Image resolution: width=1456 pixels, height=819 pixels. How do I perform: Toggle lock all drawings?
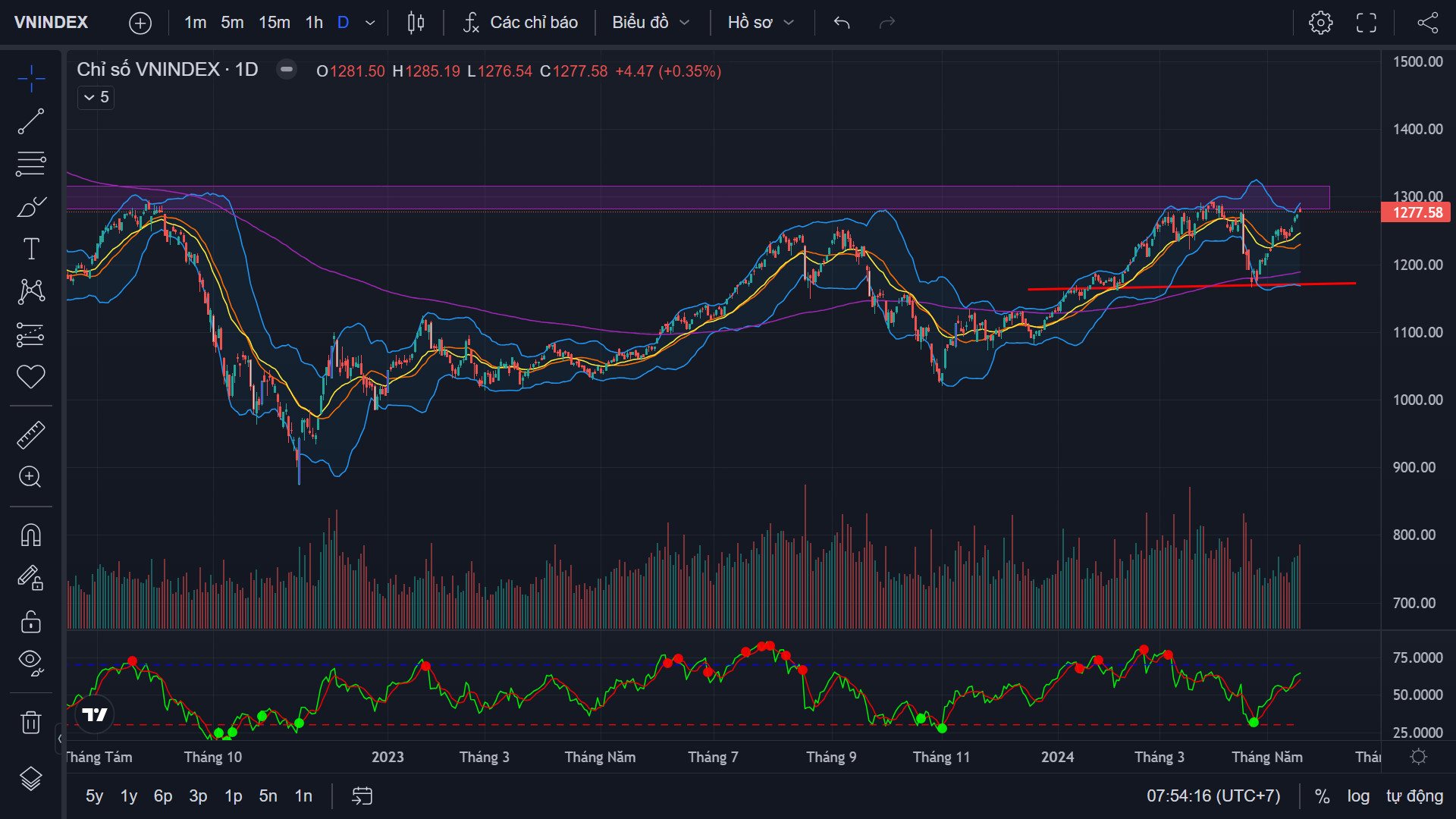pyautogui.click(x=31, y=622)
